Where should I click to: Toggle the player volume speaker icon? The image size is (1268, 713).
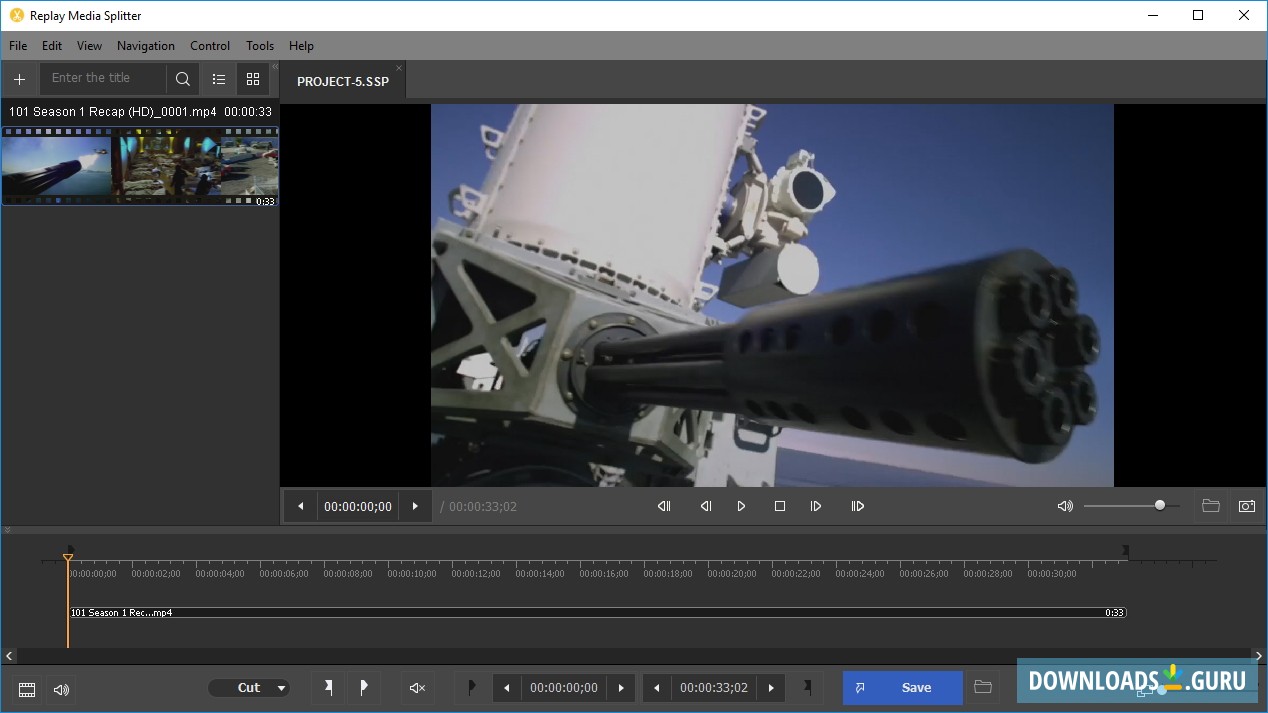[1065, 506]
